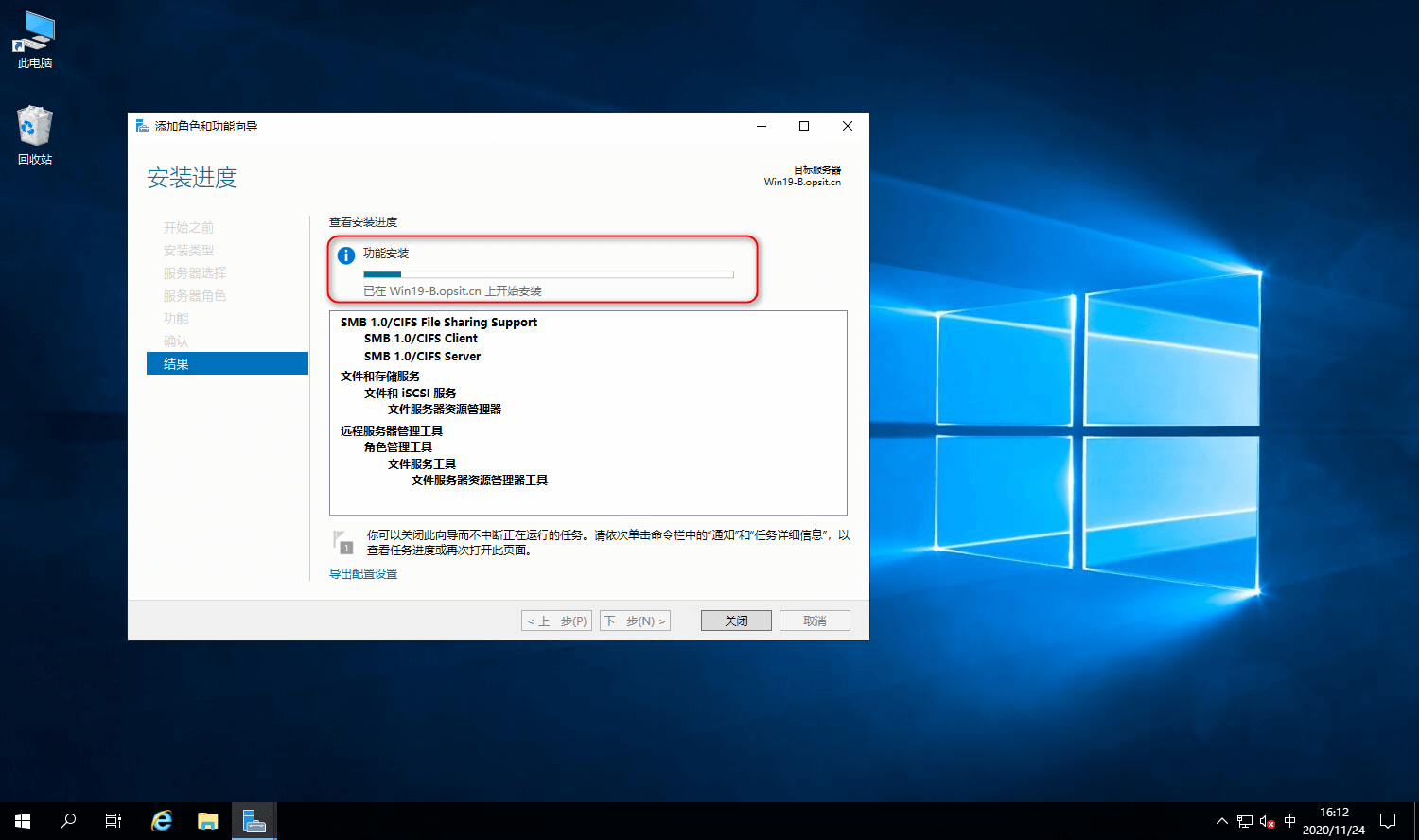Click '文件和存储服务' entry
1419x840 pixels.
click(380, 376)
